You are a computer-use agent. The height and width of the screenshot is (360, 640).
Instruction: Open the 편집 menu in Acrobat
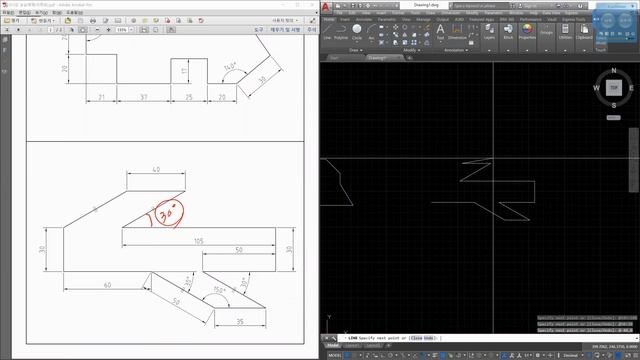[x=25, y=13]
